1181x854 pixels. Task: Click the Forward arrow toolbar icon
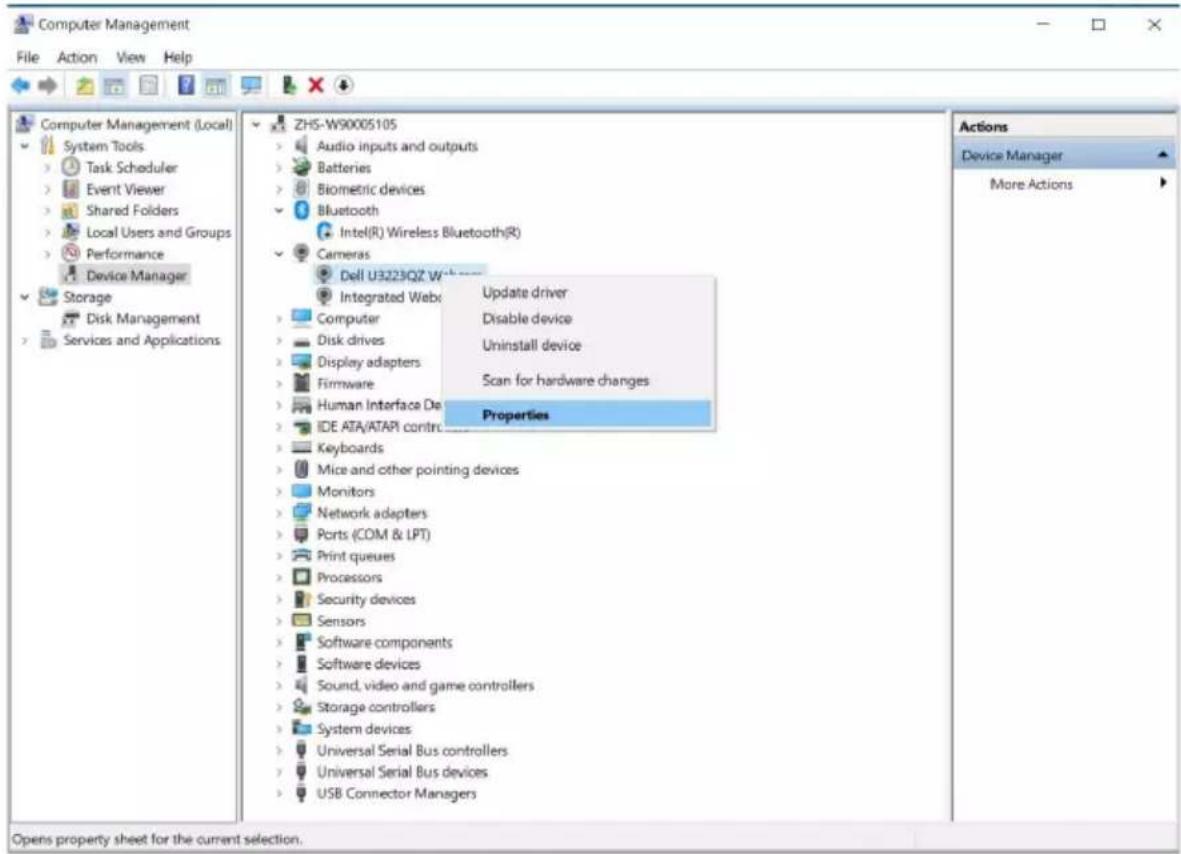click(x=47, y=86)
